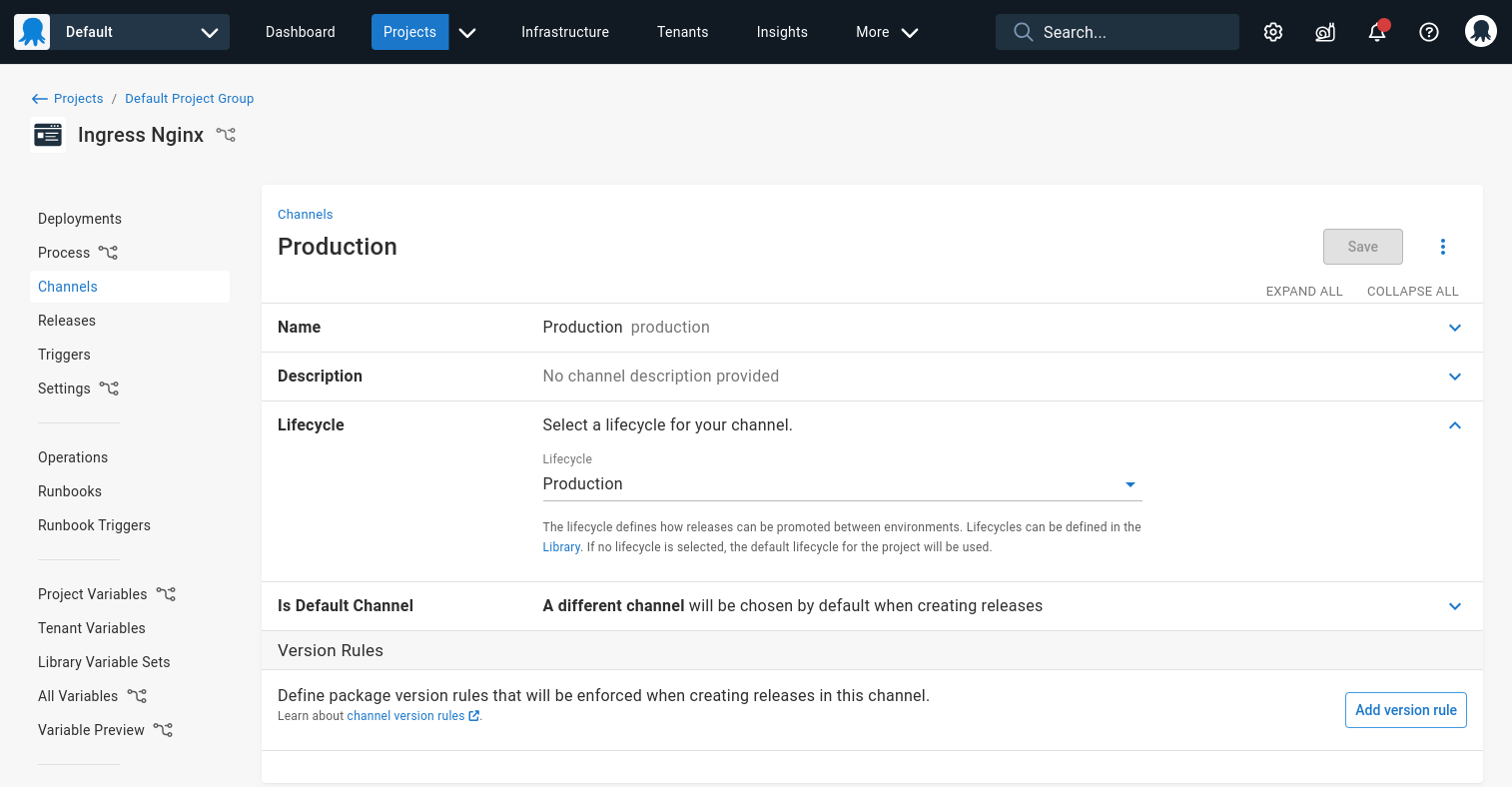Screen dimensions: 1512x787
Task: Open the channel version rules link
Action: click(405, 716)
